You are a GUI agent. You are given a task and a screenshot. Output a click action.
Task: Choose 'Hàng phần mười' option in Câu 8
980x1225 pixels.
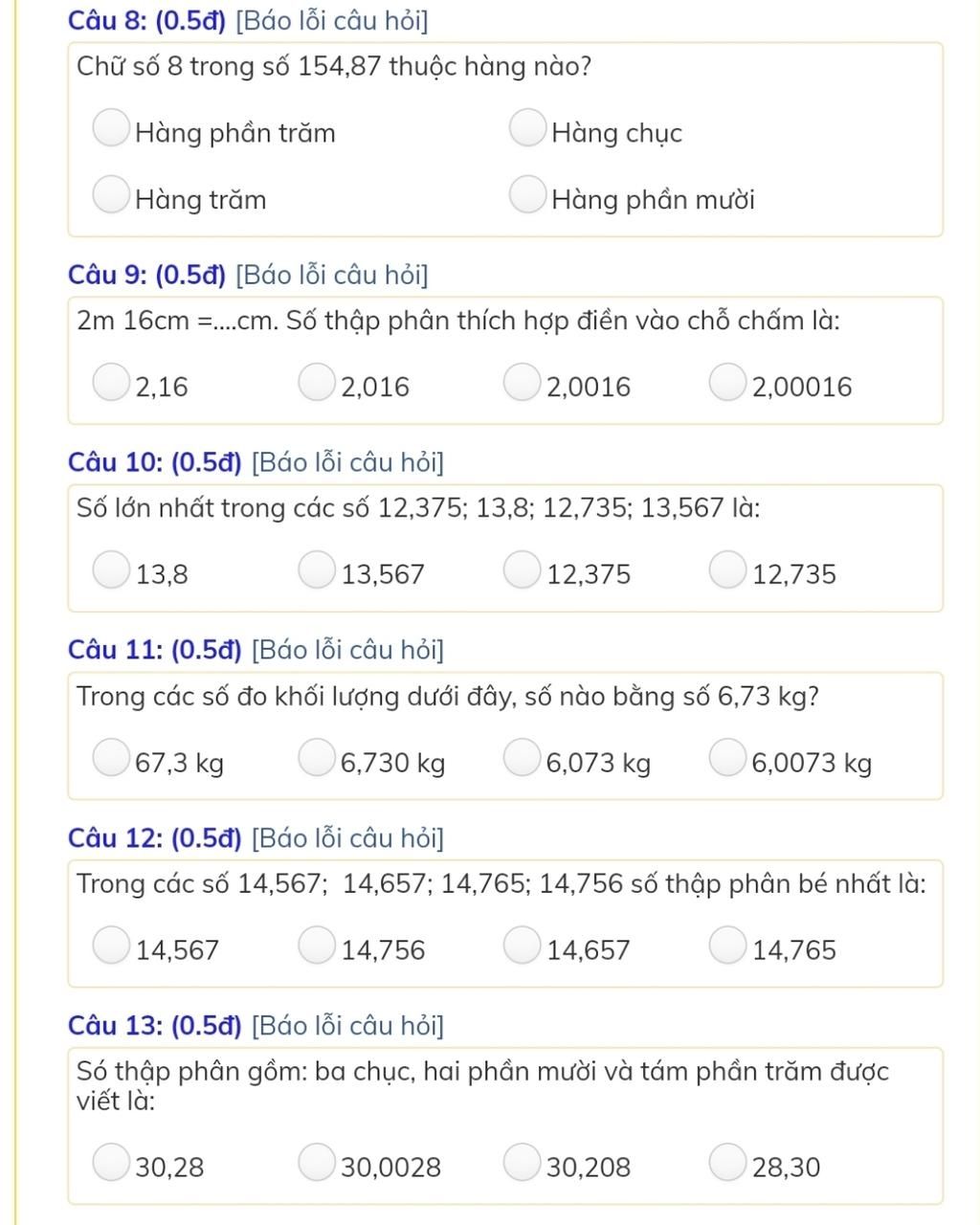(528, 194)
